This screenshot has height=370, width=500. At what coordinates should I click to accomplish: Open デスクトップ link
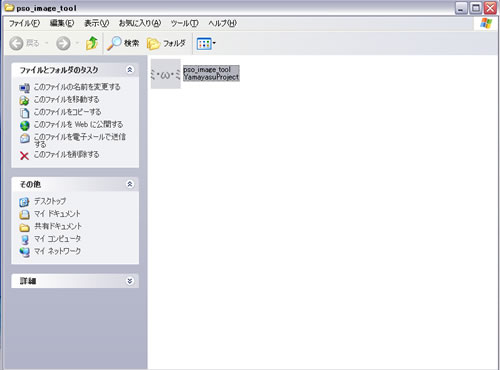[50, 201]
